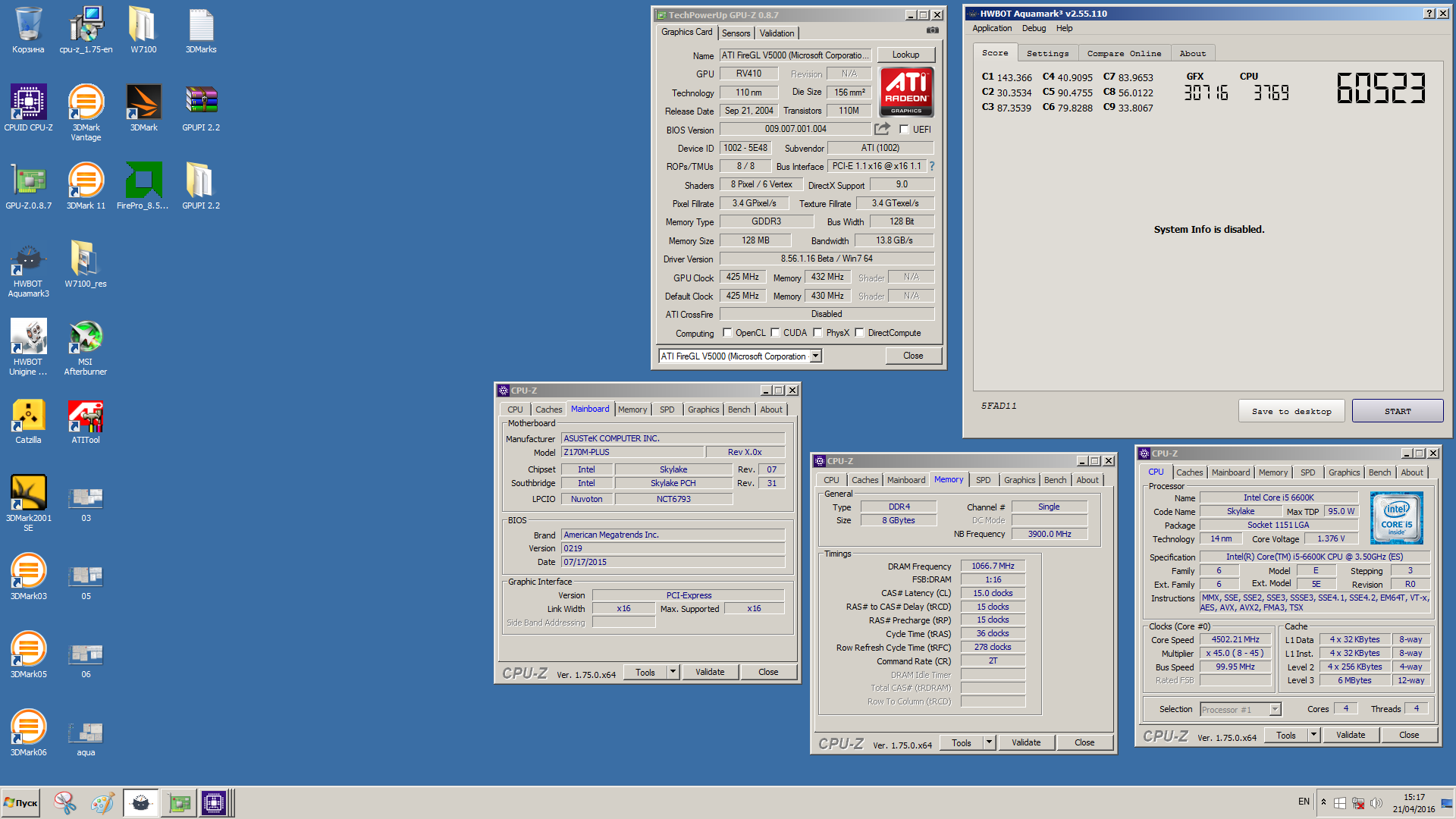Tick the OpenCL checkbox
This screenshot has width=1456, height=819.
click(727, 332)
